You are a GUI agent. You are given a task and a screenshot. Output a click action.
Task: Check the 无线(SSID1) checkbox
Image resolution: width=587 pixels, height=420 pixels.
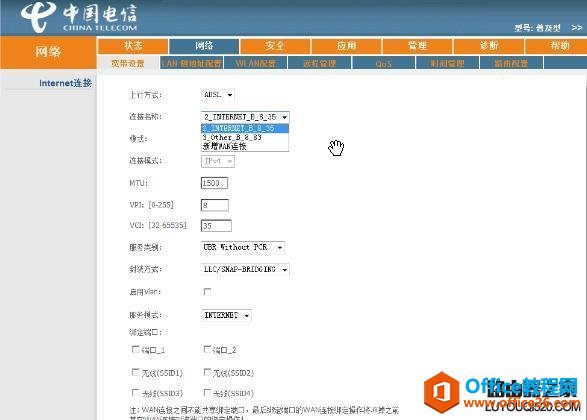tap(136, 372)
